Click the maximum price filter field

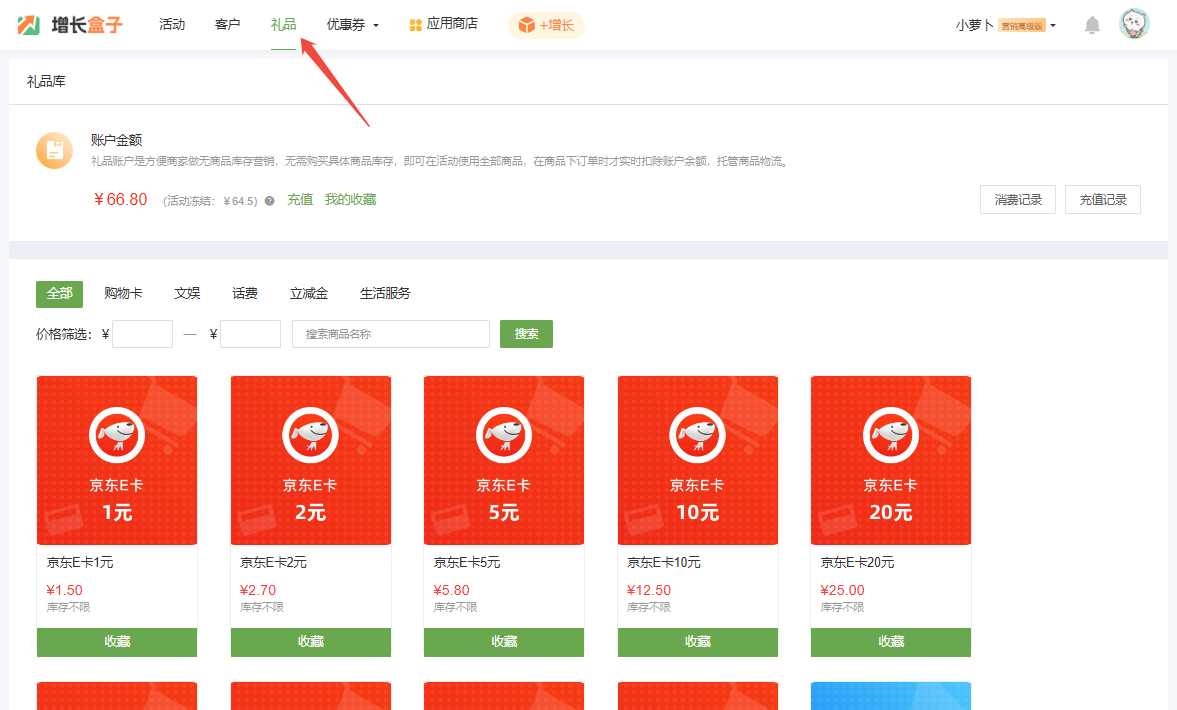tap(251, 334)
